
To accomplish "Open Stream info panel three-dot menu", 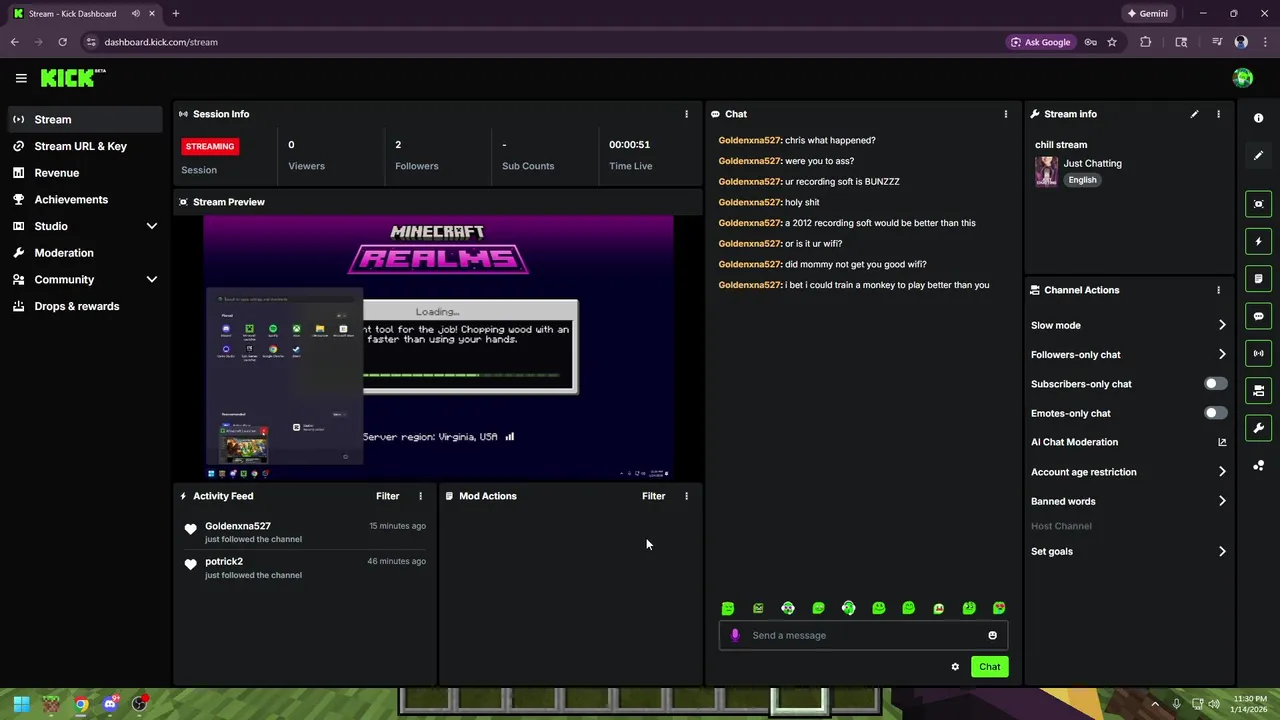I will 1218,114.
